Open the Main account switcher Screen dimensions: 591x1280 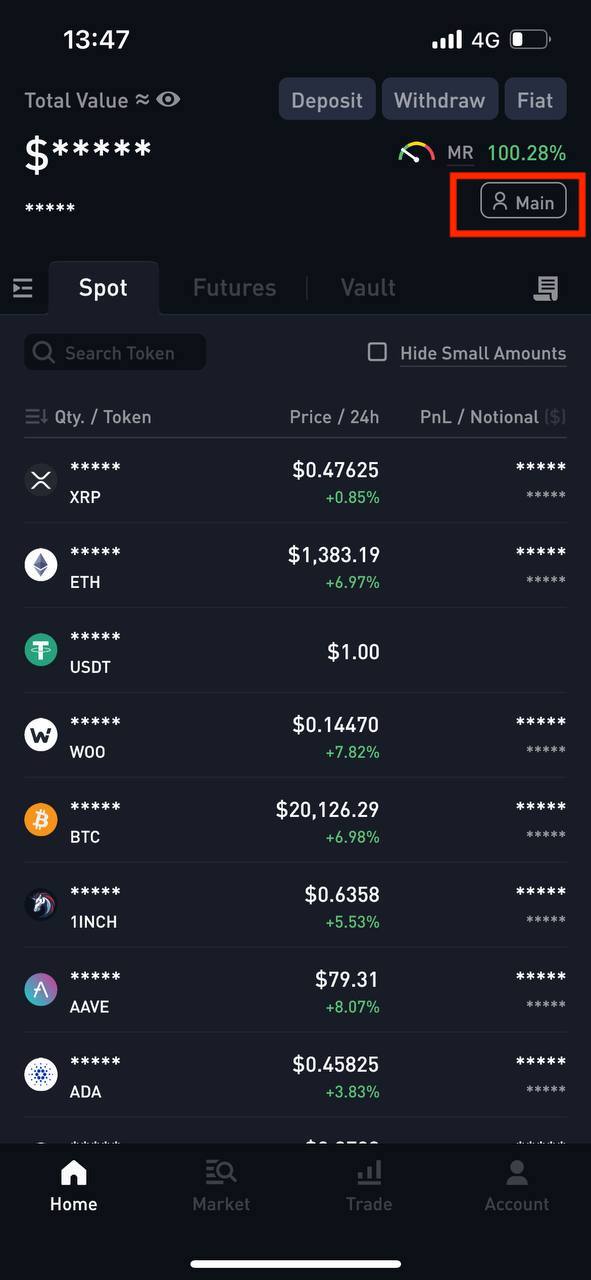(x=524, y=202)
